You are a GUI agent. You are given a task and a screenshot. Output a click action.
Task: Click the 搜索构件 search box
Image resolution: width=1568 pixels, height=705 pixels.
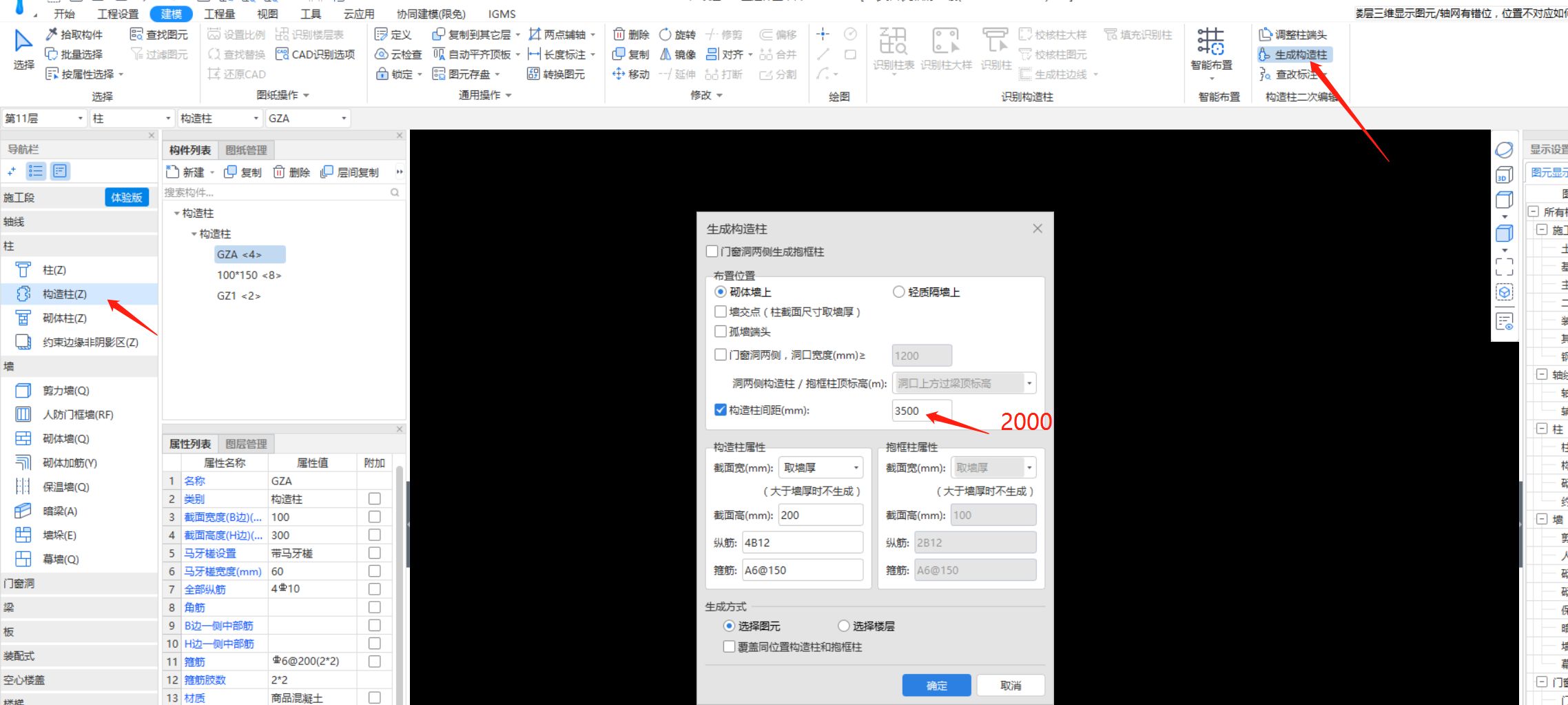pyautogui.click(x=282, y=193)
